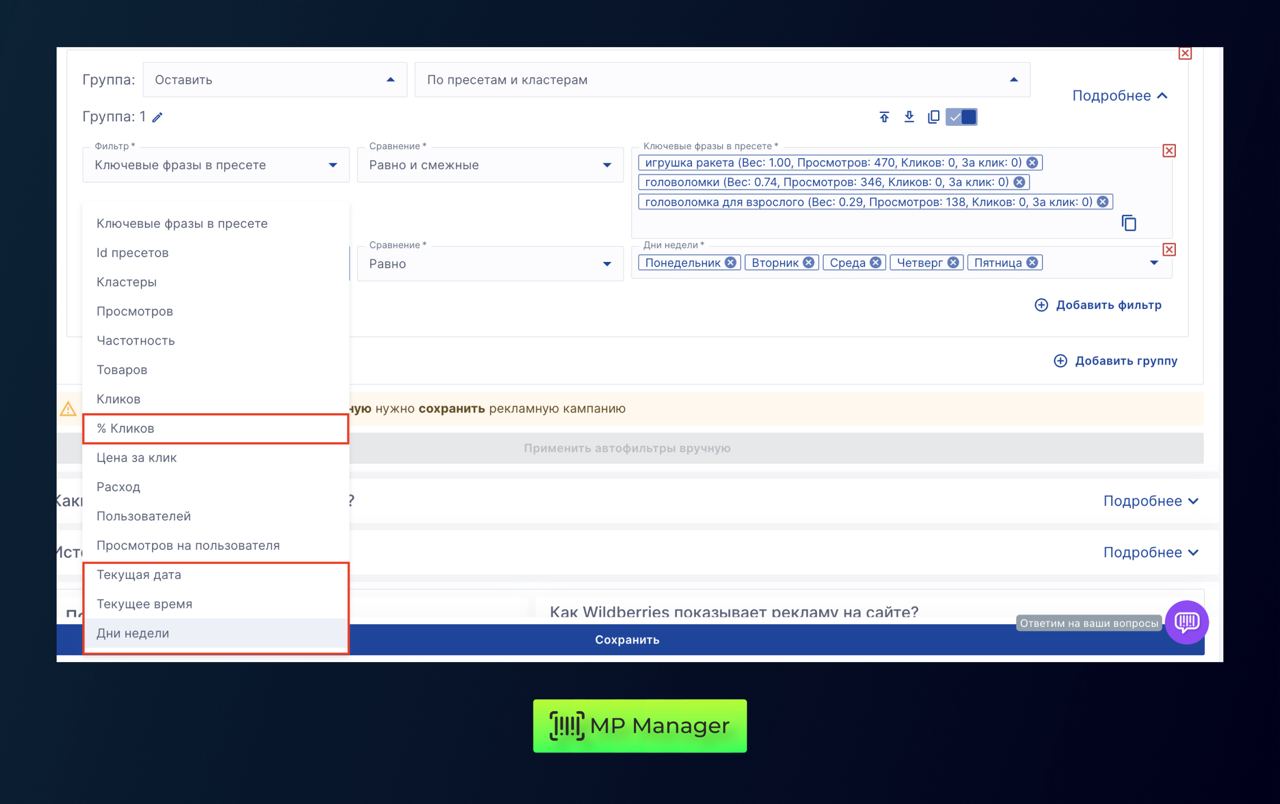Click the Добавить фильтр button
1280x804 pixels.
click(1098, 305)
